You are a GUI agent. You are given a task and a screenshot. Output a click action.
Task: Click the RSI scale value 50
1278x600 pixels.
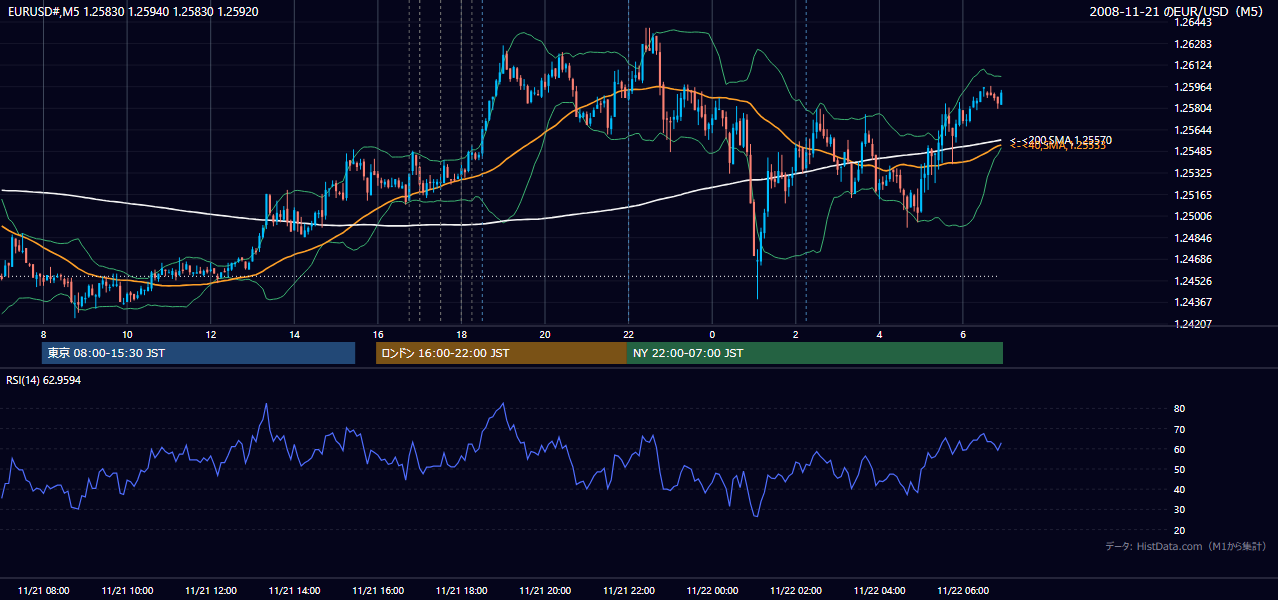(1179, 469)
